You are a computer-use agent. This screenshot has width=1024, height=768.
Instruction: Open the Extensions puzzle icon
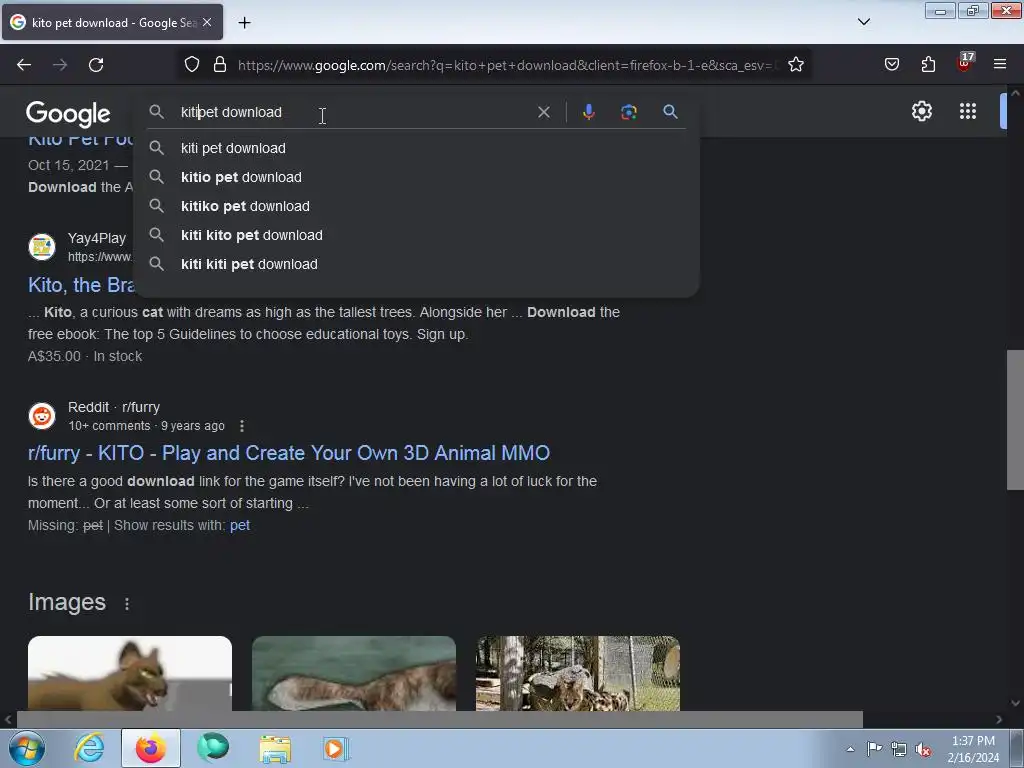coord(928,65)
